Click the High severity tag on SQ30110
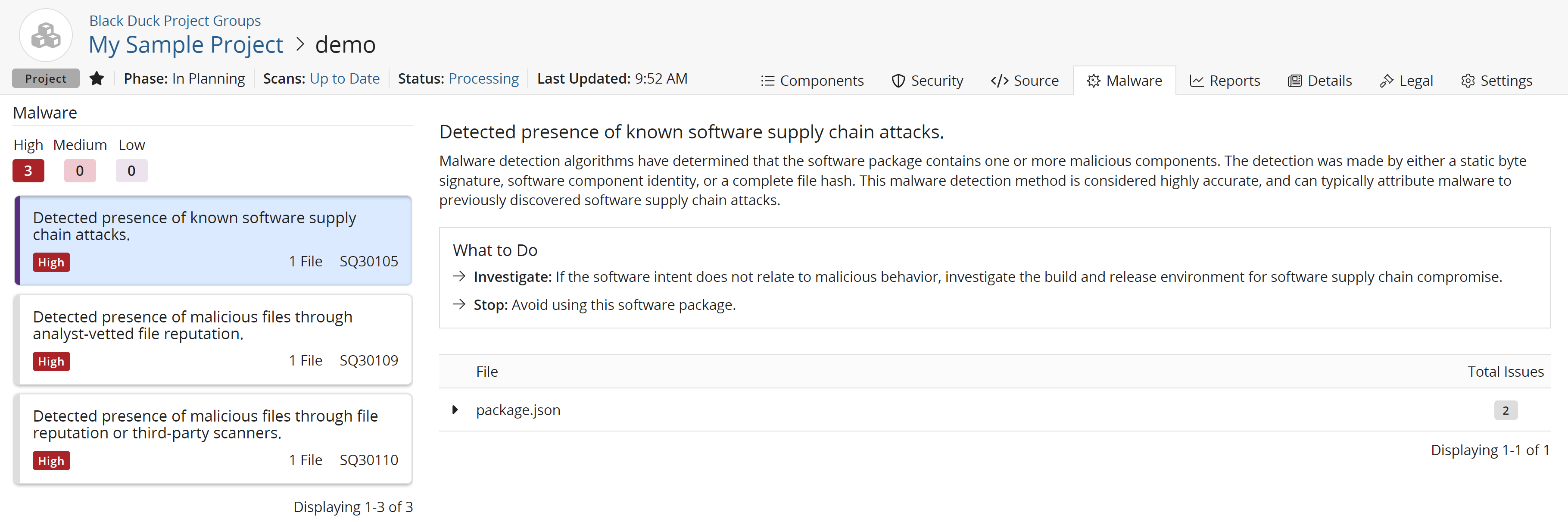 51,461
